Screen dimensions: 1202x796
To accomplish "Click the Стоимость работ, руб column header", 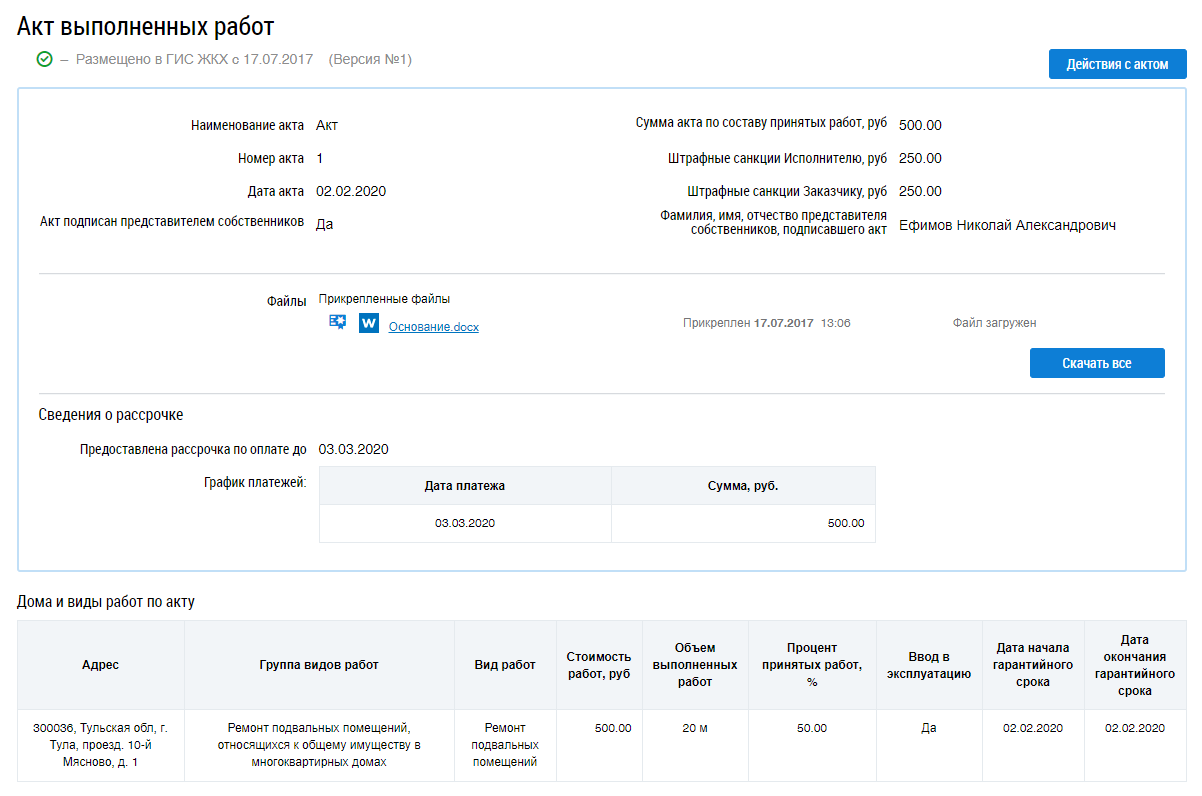I will click(598, 665).
